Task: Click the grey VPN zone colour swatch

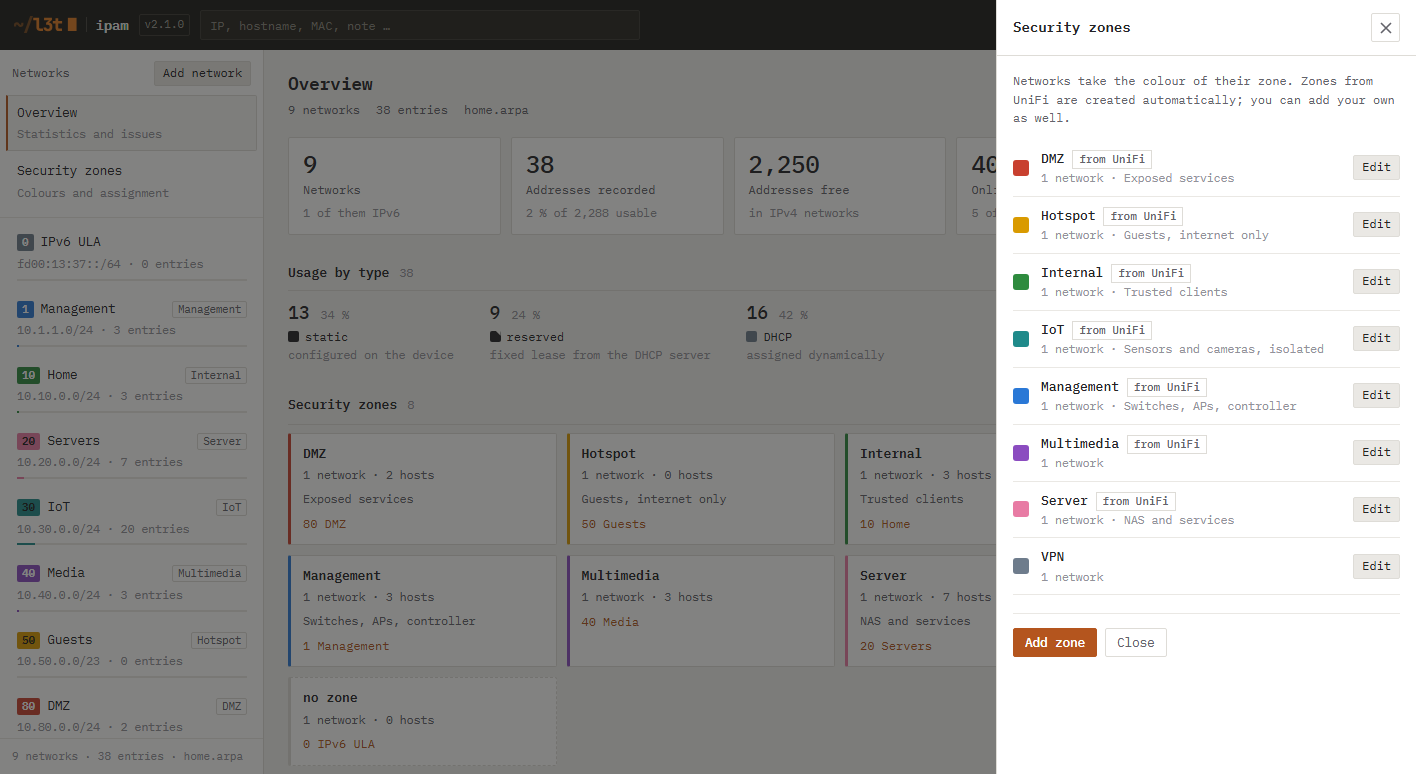Action: point(1021,566)
